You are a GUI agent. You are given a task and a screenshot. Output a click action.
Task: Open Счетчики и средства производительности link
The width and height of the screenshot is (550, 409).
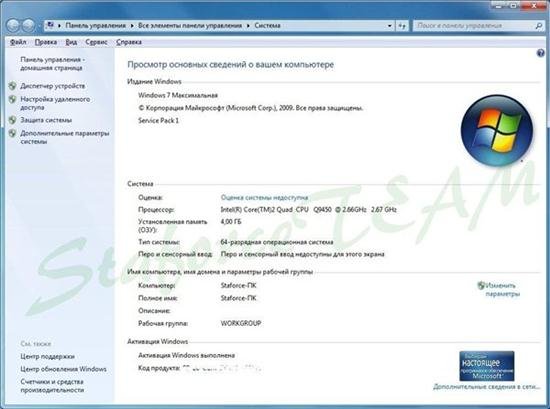[x=52, y=385]
